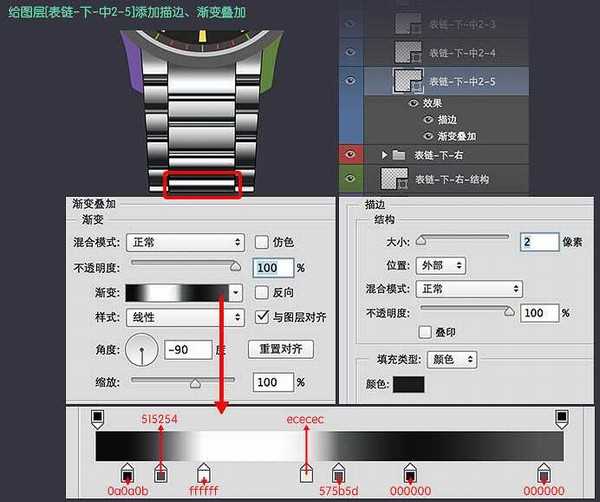Screen dimensions: 600x502
Task: Hide the 表链-下-中2-4 layer
Action: click(350, 52)
